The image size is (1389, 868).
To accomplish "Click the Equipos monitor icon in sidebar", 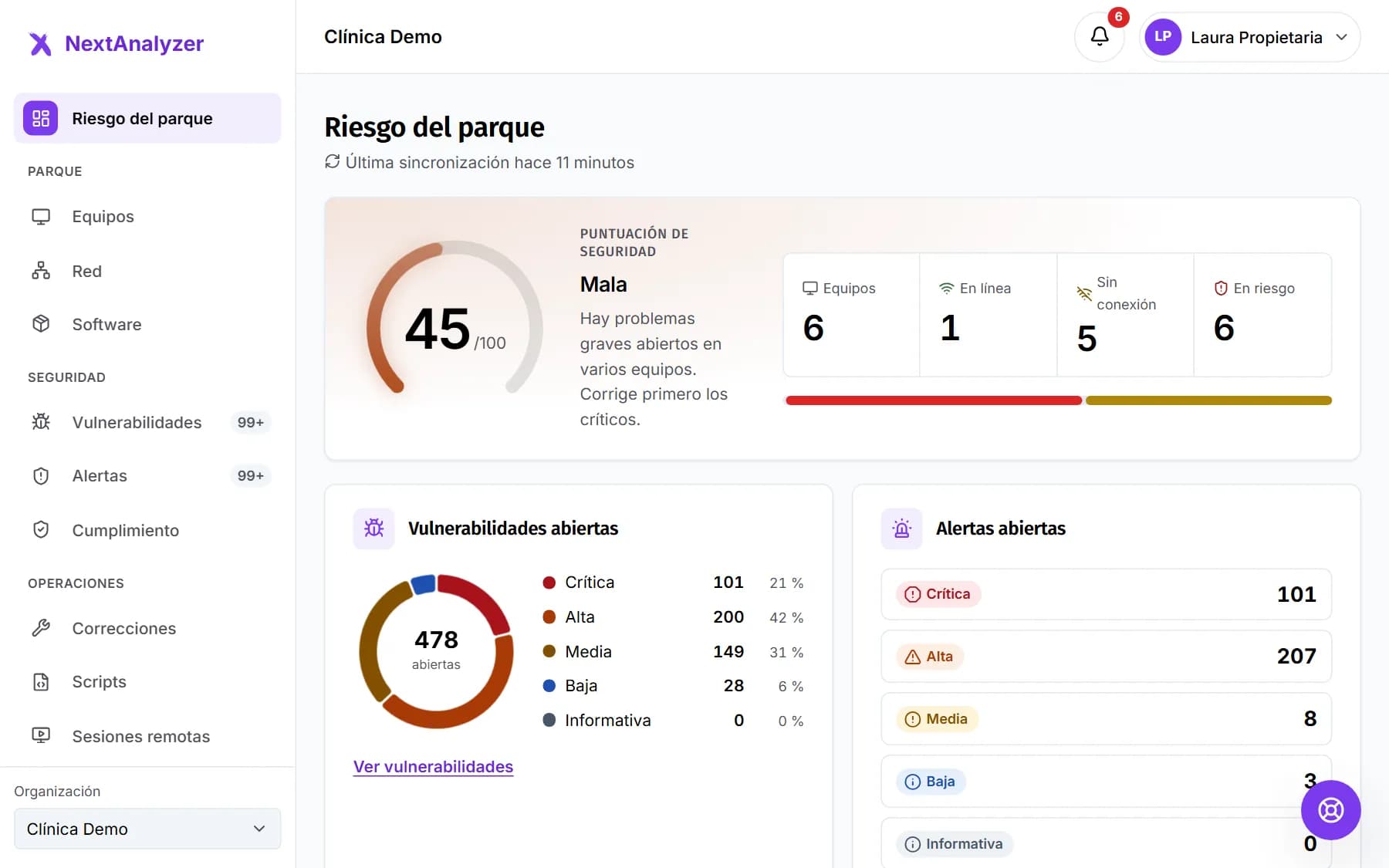I will (41, 217).
